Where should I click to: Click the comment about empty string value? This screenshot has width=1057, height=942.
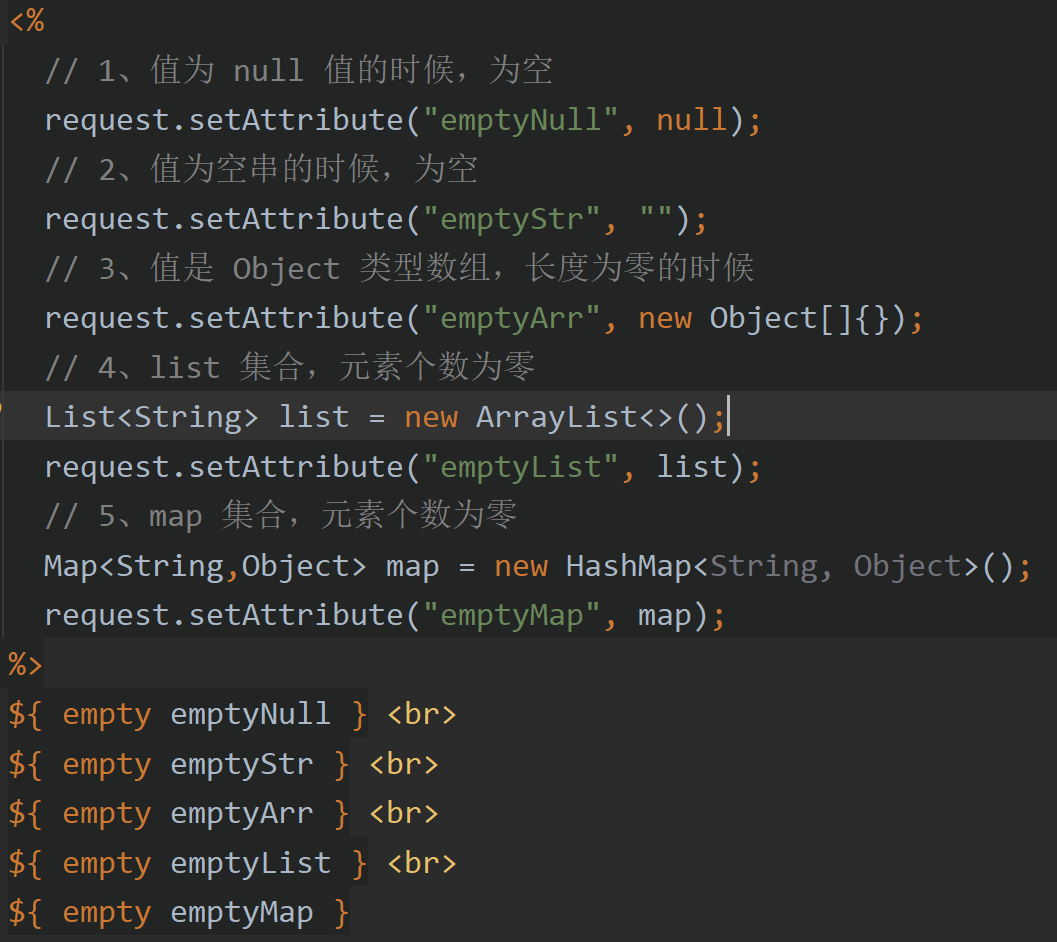[x=262, y=169]
